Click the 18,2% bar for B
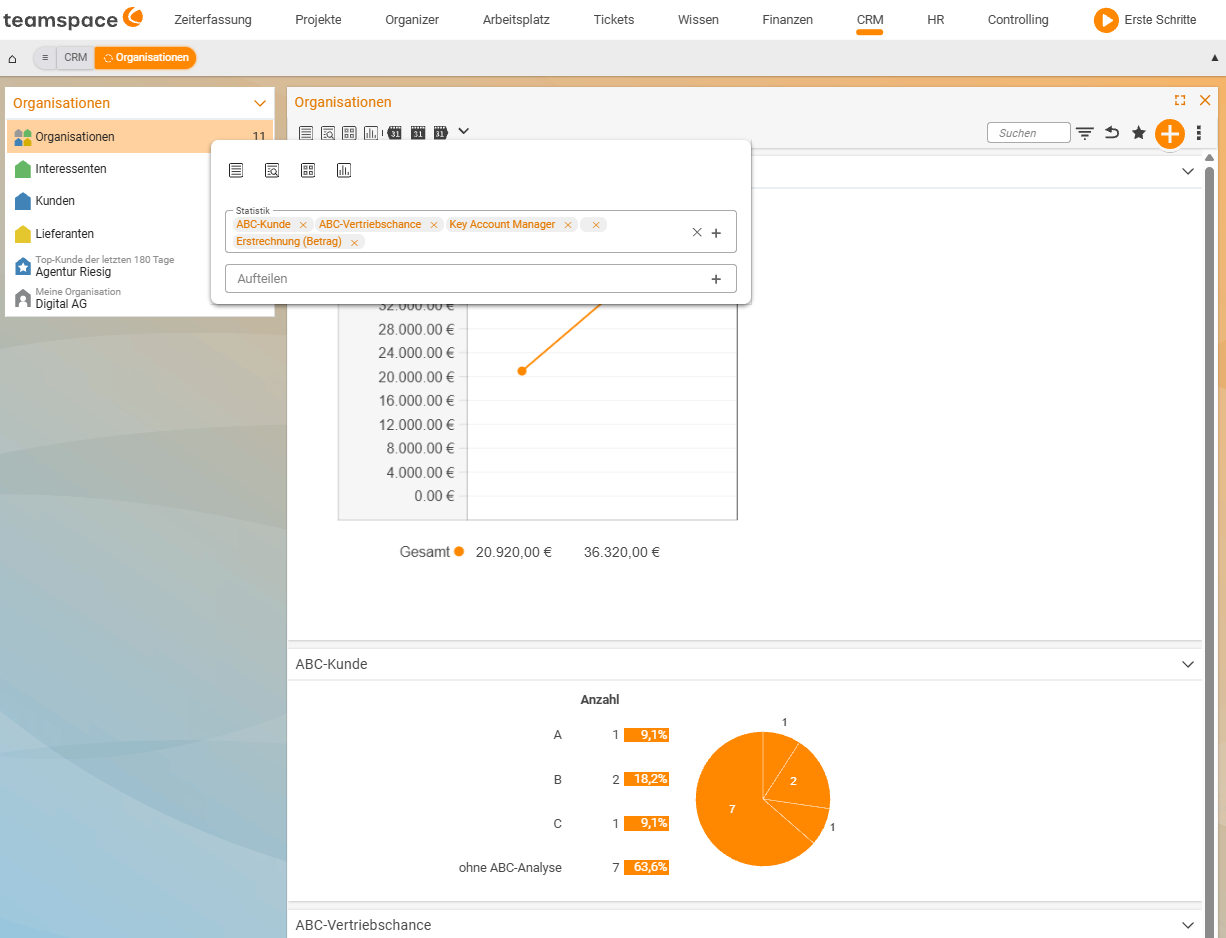This screenshot has height=938, width=1226. pyautogui.click(x=646, y=779)
